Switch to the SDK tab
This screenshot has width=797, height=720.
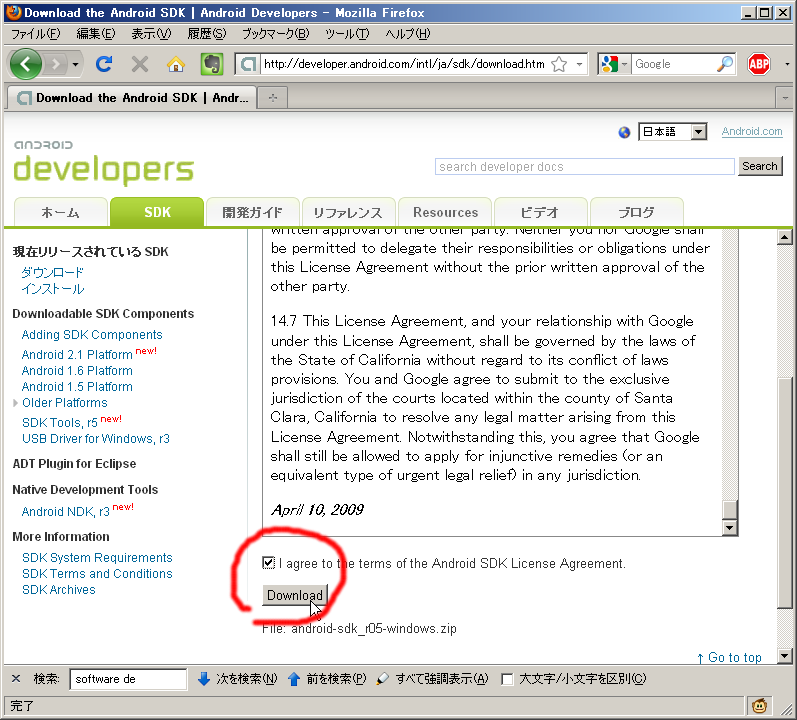[157, 212]
